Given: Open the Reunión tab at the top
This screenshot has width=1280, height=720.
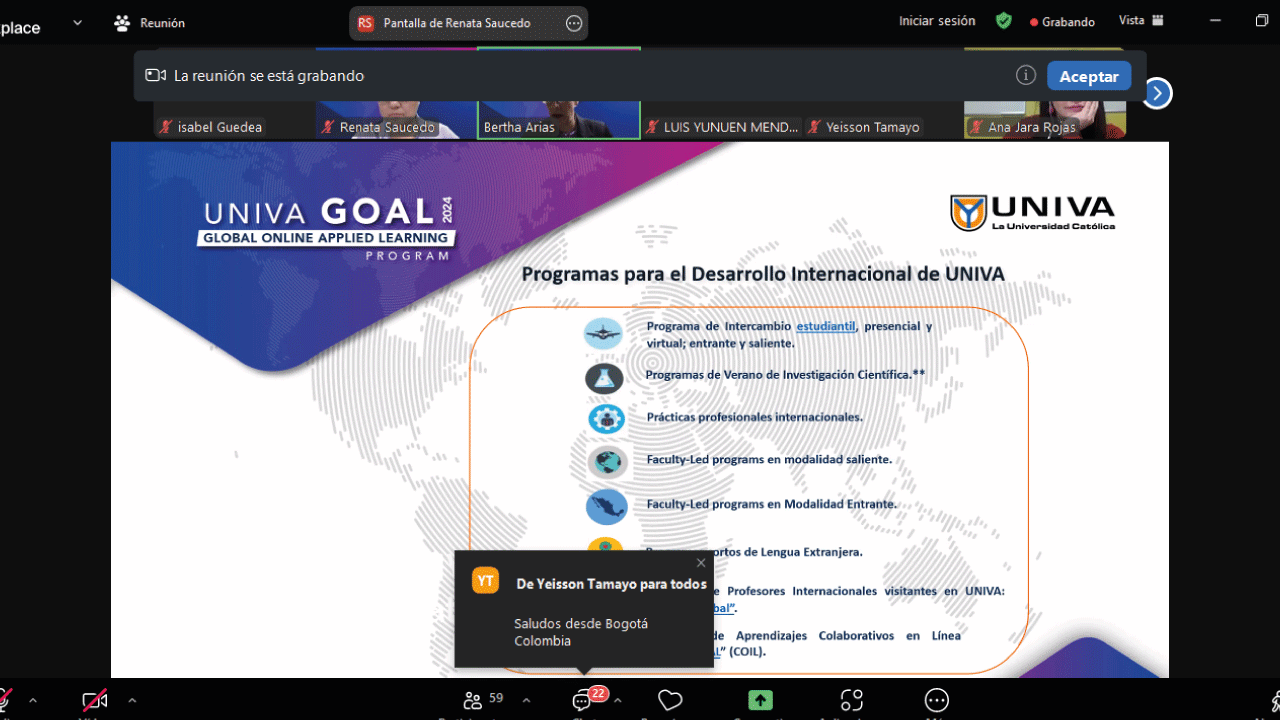Looking at the screenshot, I should point(150,23).
